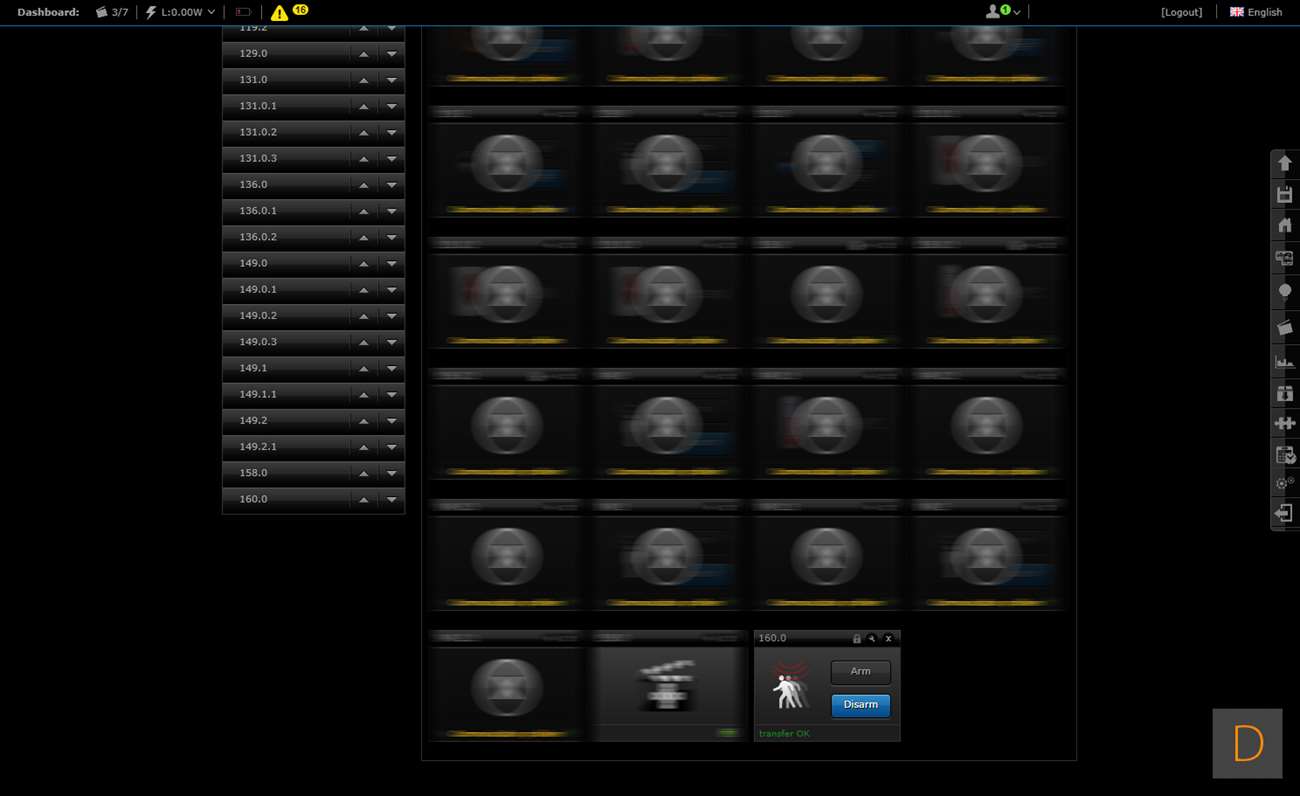Viewport: 1300px width, 796px height.
Task: Select the 160.0 list row label
Action: [253, 499]
